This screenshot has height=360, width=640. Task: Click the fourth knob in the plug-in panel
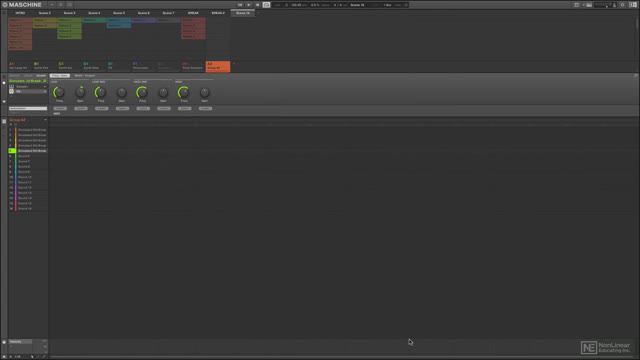(x=122, y=93)
